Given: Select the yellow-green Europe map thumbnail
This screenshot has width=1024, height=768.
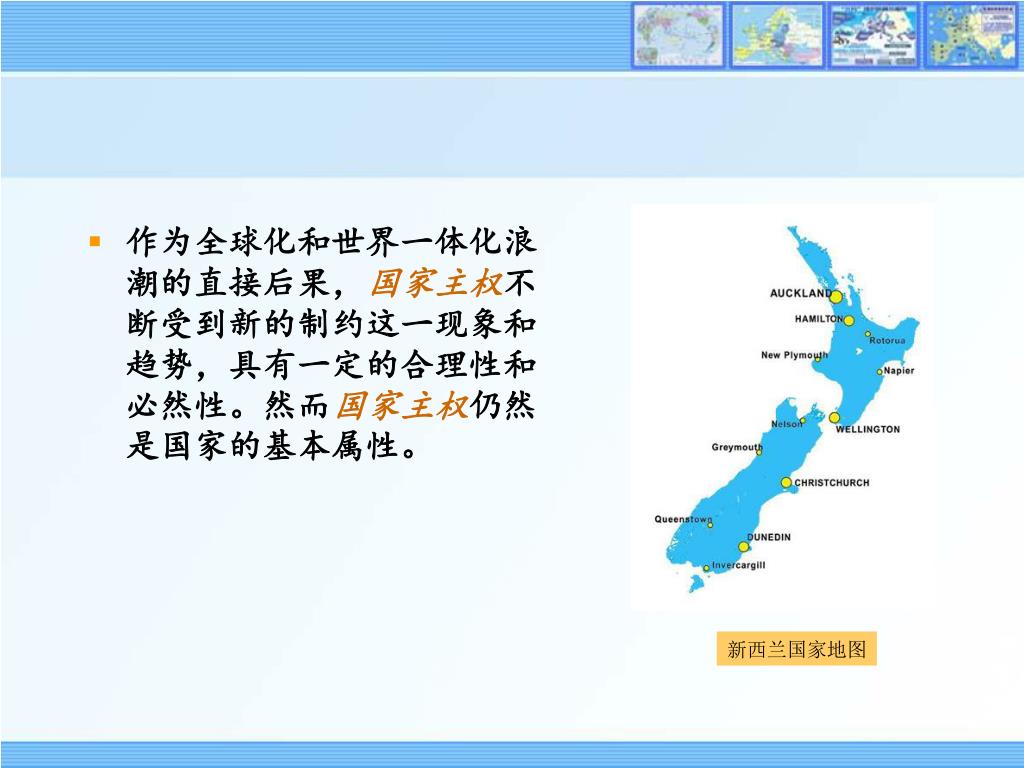Looking at the screenshot, I should [x=777, y=35].
